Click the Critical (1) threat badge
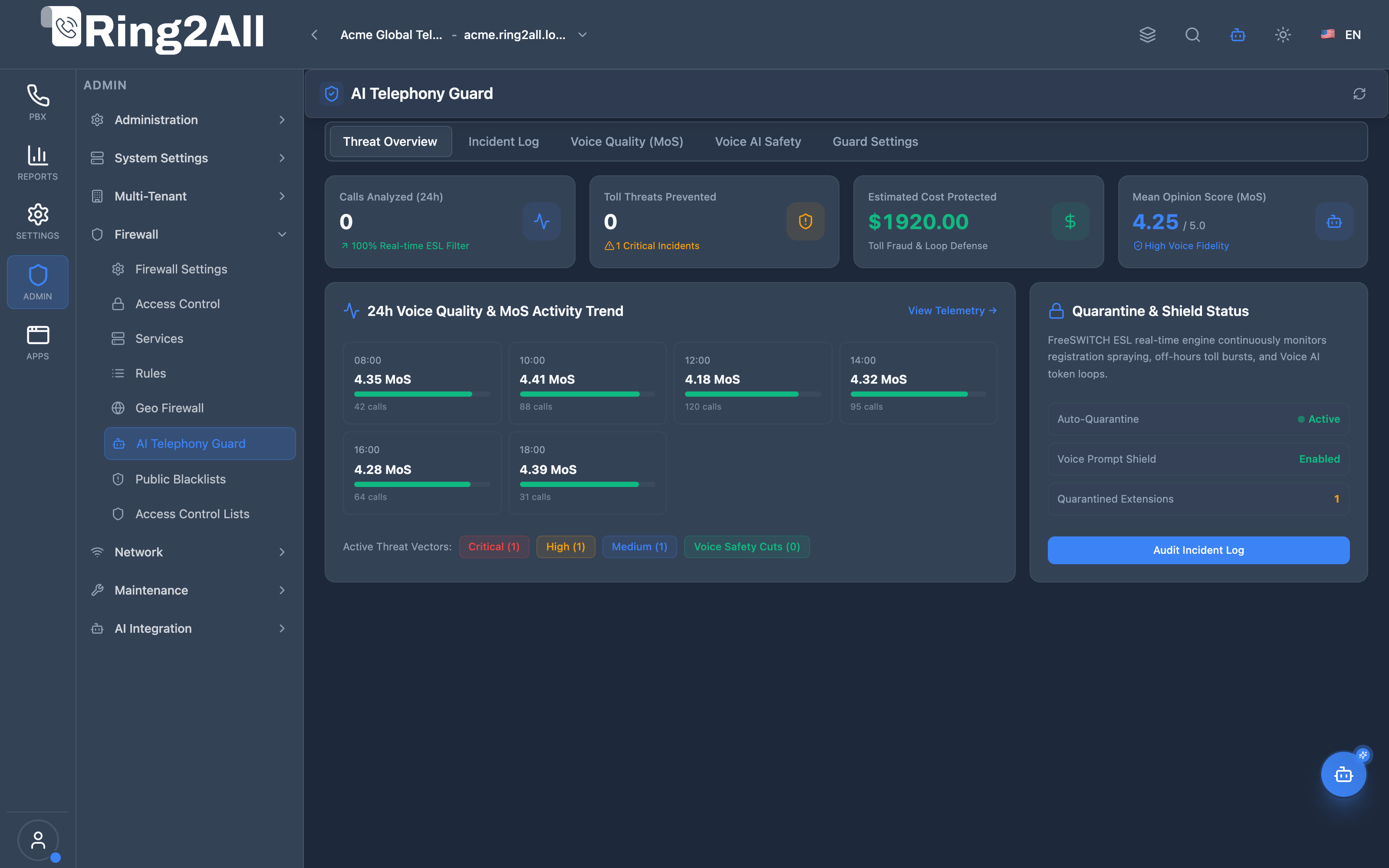Image resolution: width=1389 pixels, height=868 pixels. tap(494, 546)
